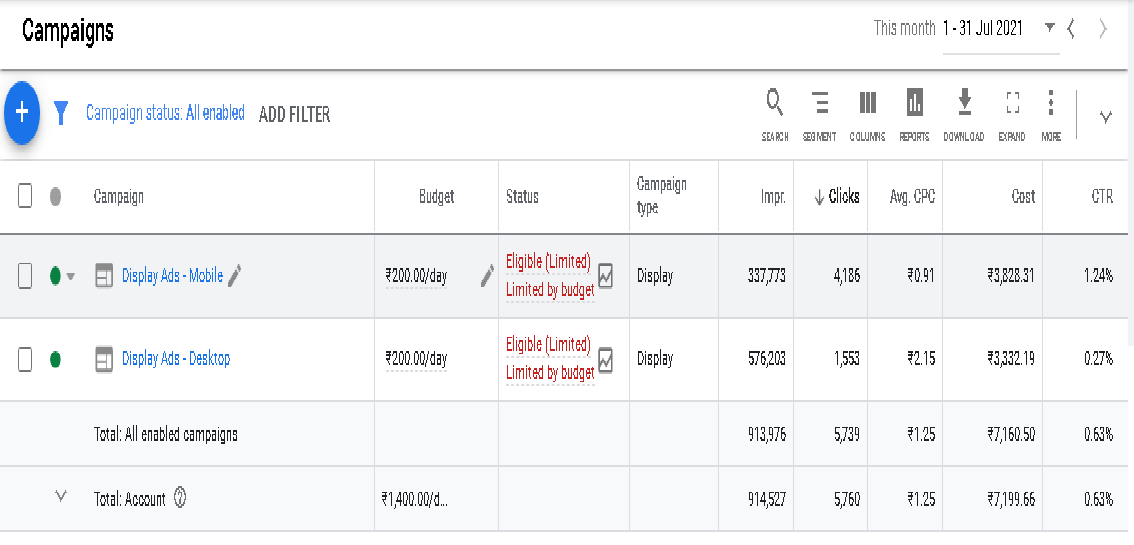
Task: Open the Columns selector
Action: point(867,114)
